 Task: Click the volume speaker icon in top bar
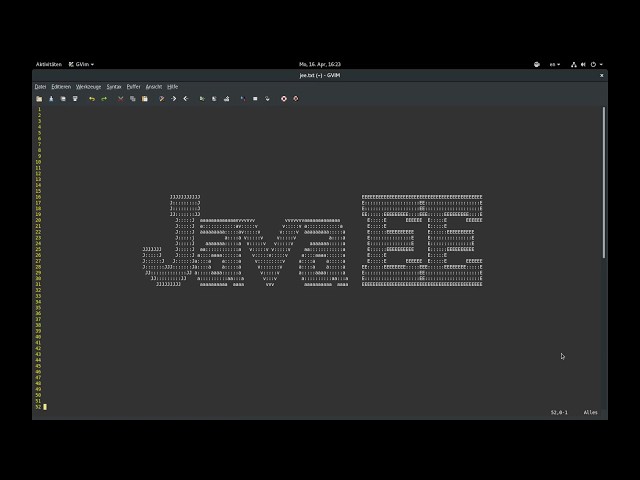coord(583,64)
